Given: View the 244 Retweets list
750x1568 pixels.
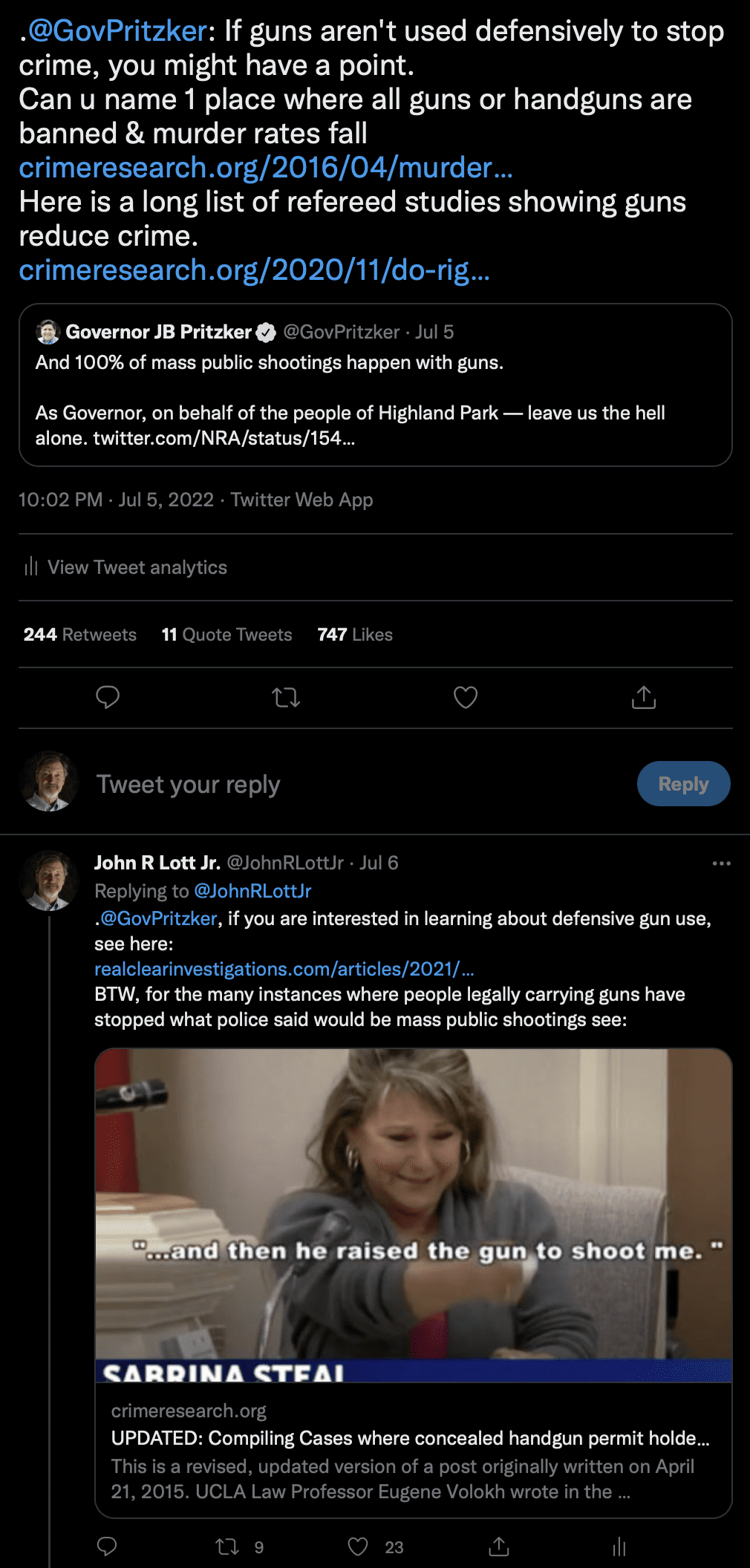Looking at the screenshot, I should pyautogui.click(x=80, y=635).
